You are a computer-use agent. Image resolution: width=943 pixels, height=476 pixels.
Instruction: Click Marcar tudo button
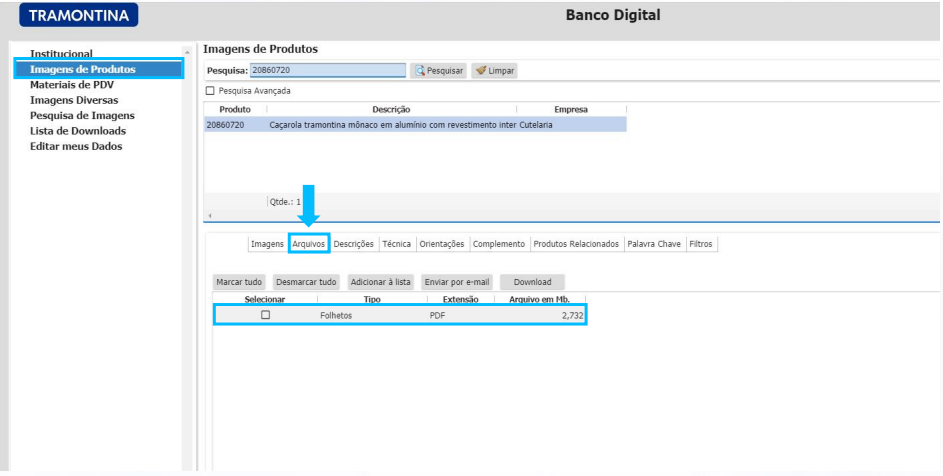click(239, 282)
